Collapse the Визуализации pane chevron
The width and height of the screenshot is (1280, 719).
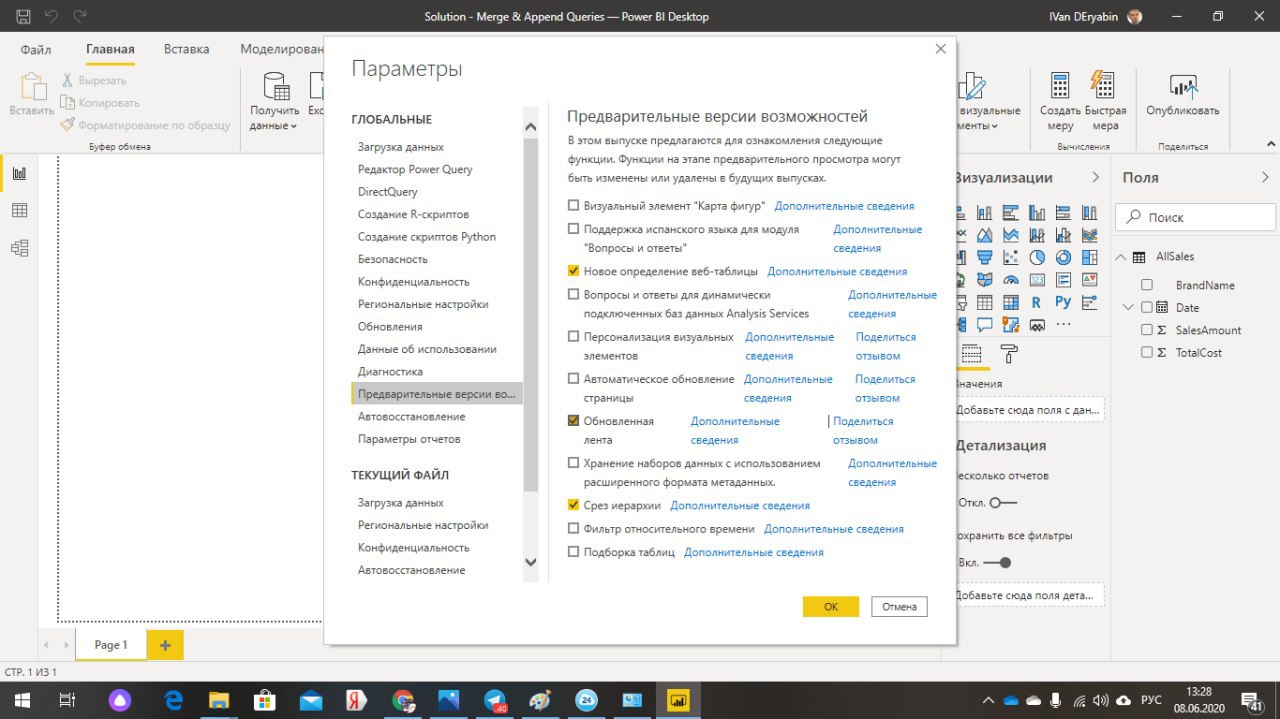click(1095, 177)
